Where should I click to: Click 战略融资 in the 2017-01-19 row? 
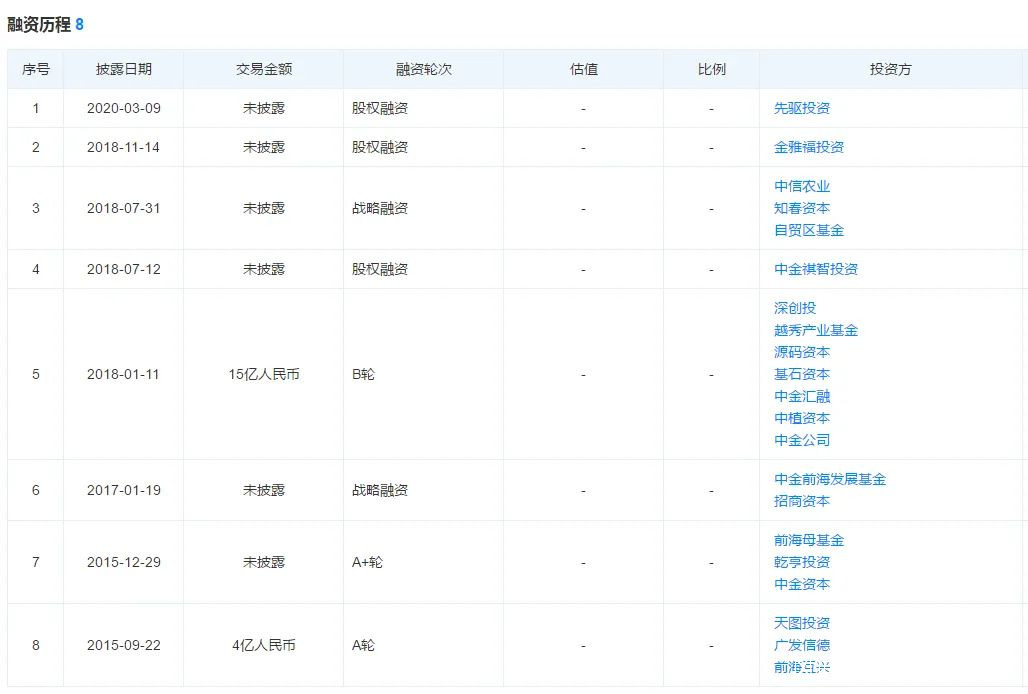tap(380, 490)
